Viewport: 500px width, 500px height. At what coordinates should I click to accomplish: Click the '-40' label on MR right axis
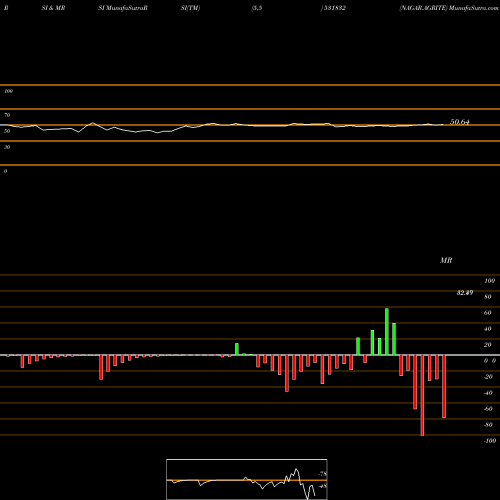coord(488,393)
